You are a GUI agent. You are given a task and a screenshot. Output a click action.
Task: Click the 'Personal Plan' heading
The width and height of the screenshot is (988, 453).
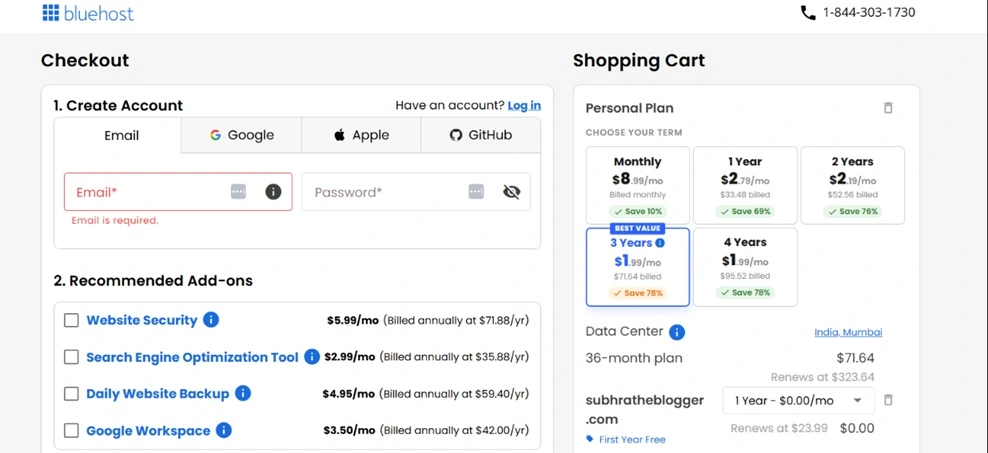point(629,108)
